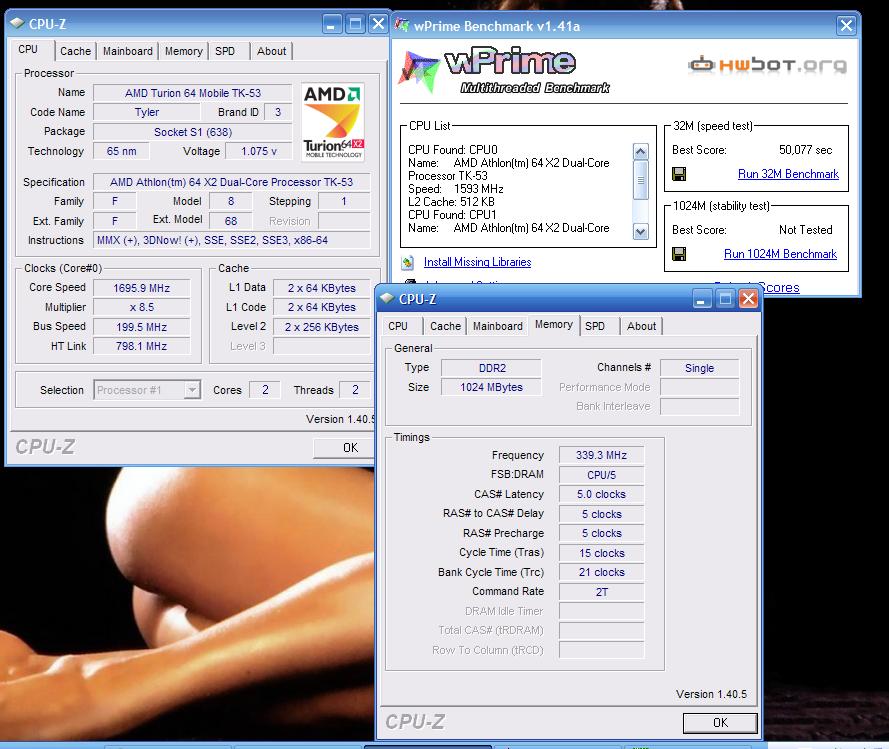Click the Multiplier value x 8.5

[x=142, y=307]
